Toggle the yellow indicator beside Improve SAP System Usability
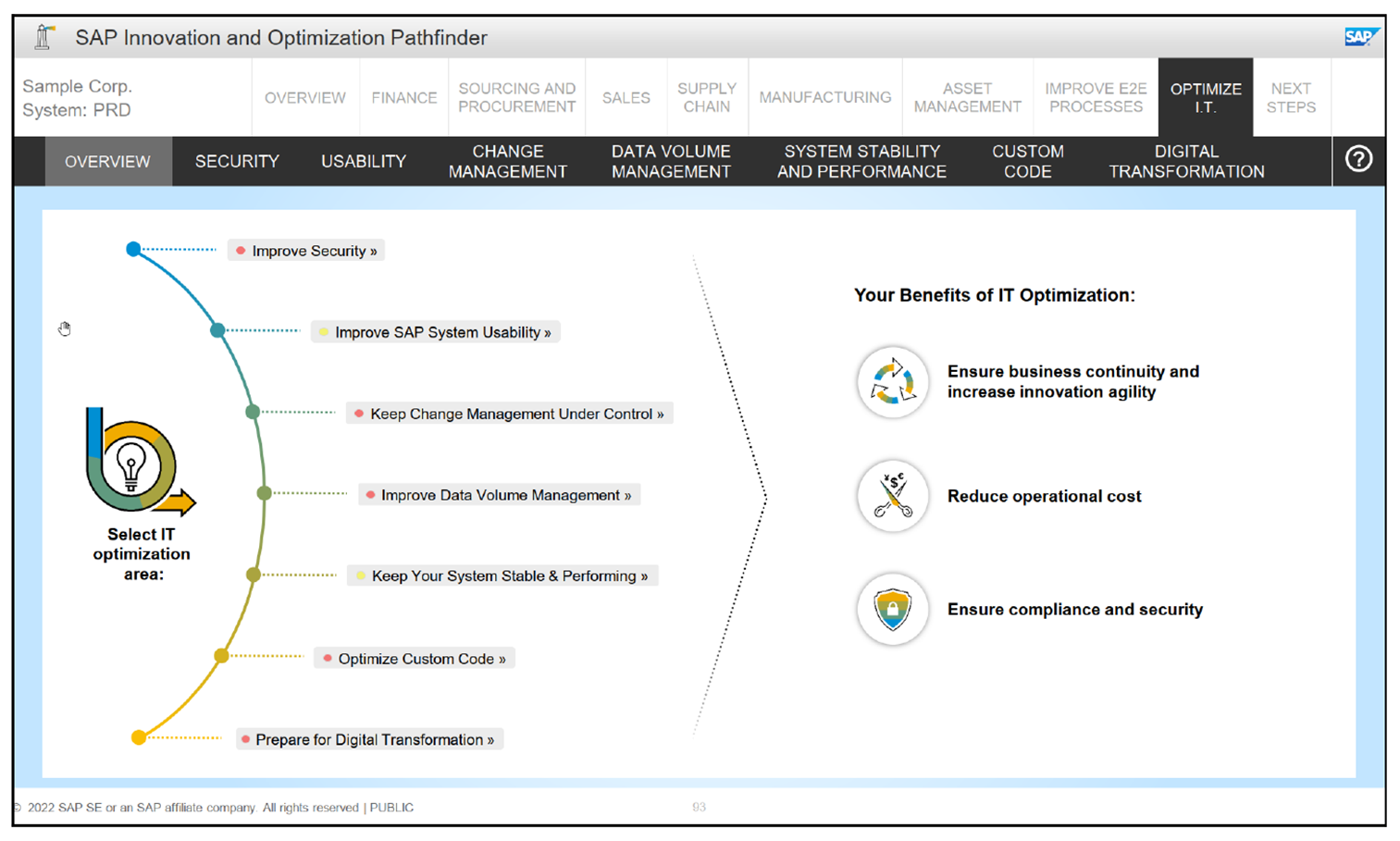The width and height of the screenshot is (1400, 841). tap(324, 331)
